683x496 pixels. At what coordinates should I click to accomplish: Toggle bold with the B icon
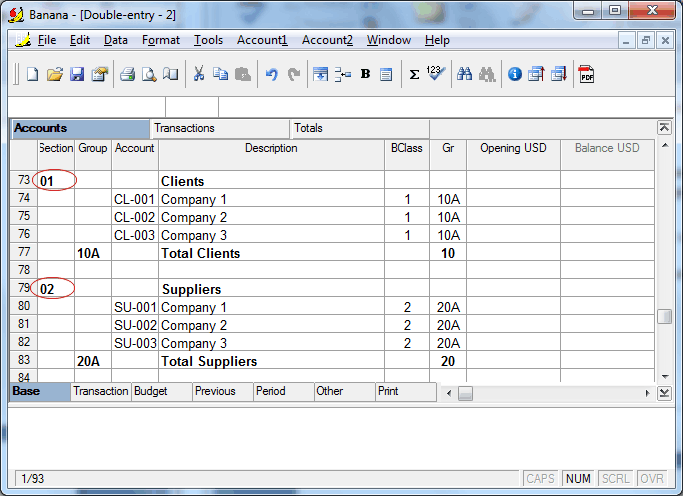tap(365, 74)
